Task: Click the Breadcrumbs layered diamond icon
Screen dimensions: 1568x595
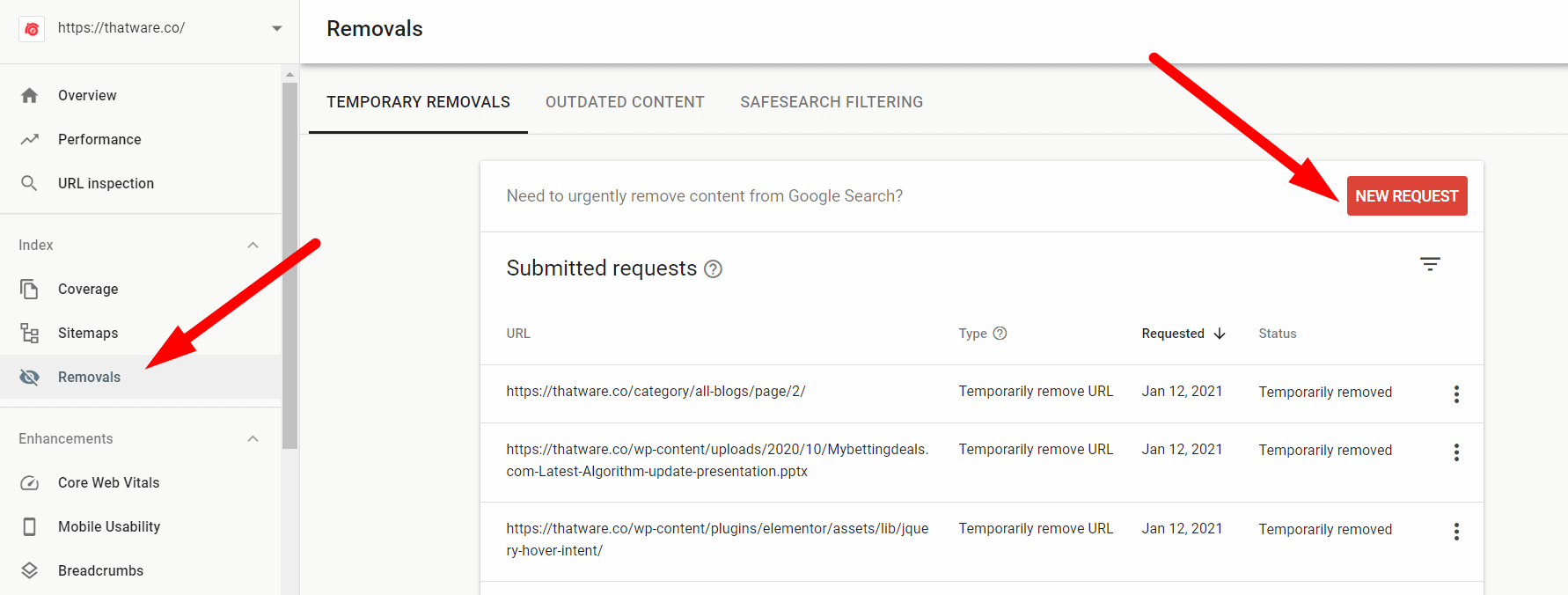Action: point(29,570)
